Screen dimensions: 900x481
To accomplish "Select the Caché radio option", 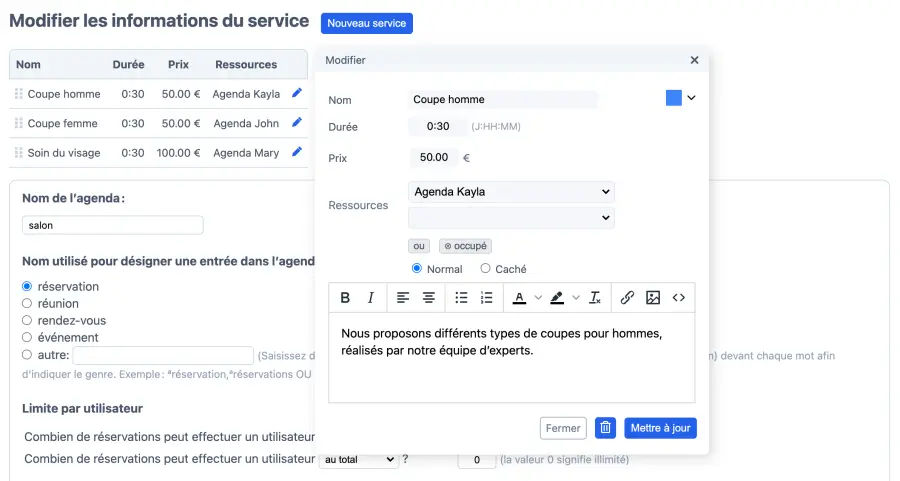I will point(486,269).
